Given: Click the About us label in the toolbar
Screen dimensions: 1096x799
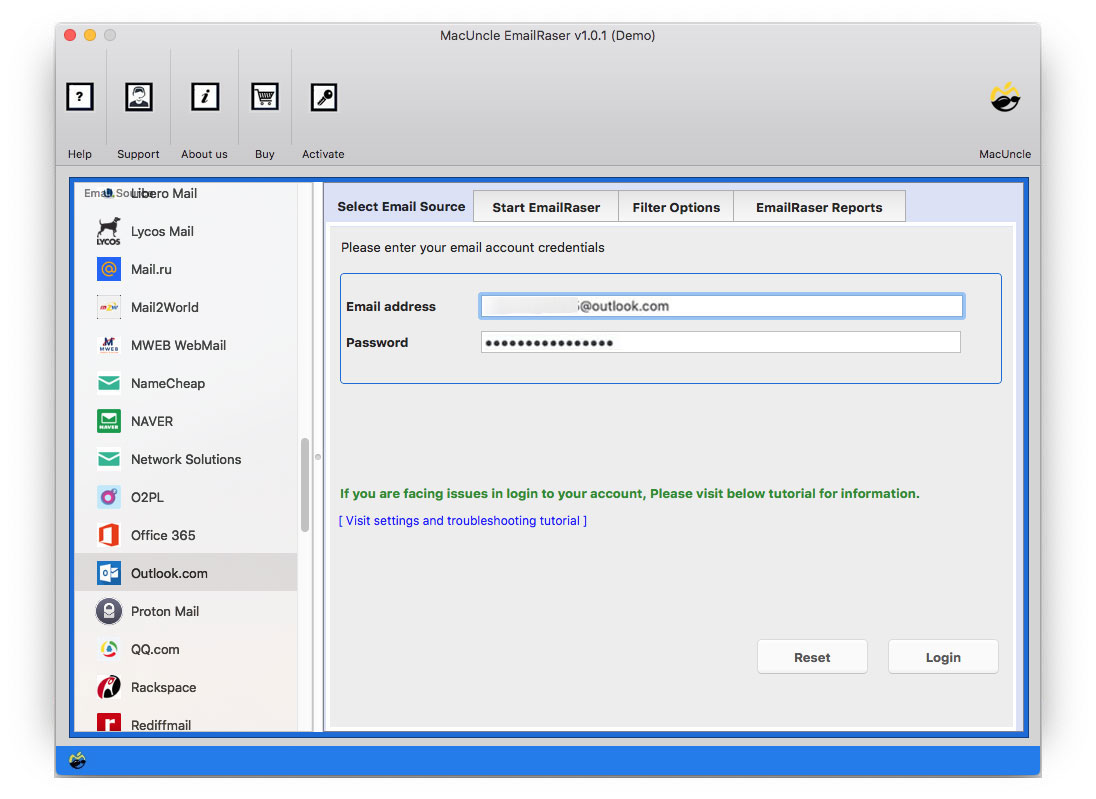Looking at the screenshot, I should 204,154.
